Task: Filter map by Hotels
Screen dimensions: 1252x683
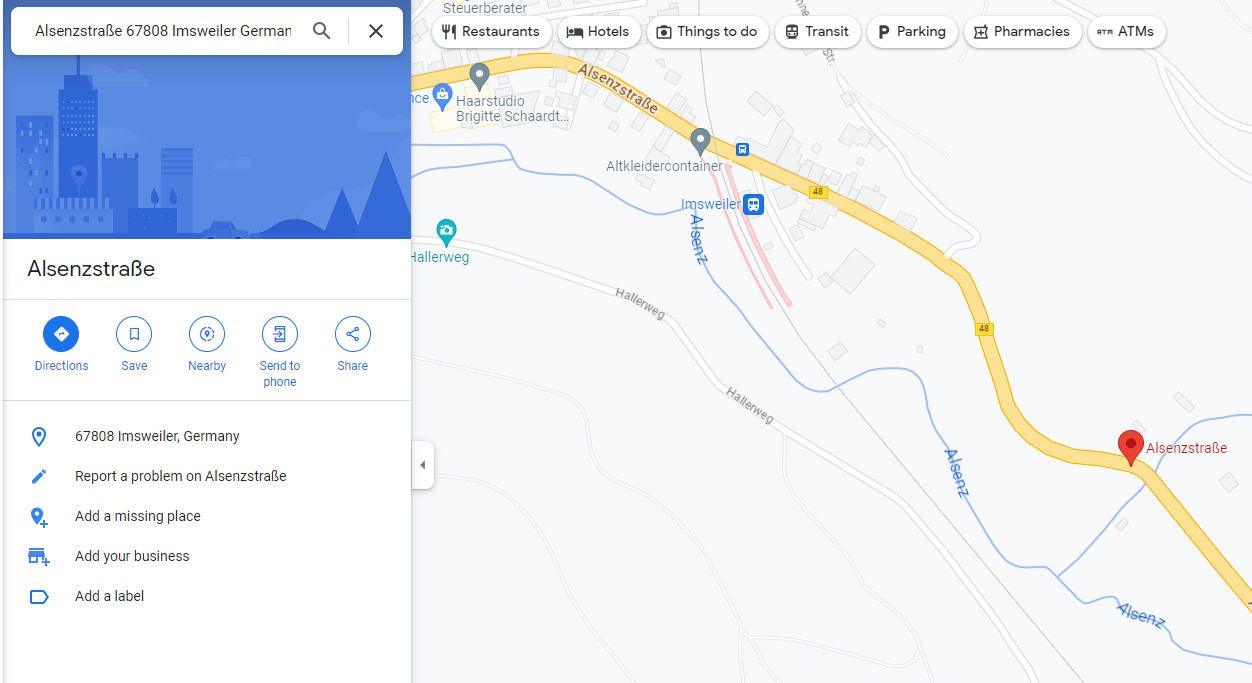Action: [x=598, y=32]
